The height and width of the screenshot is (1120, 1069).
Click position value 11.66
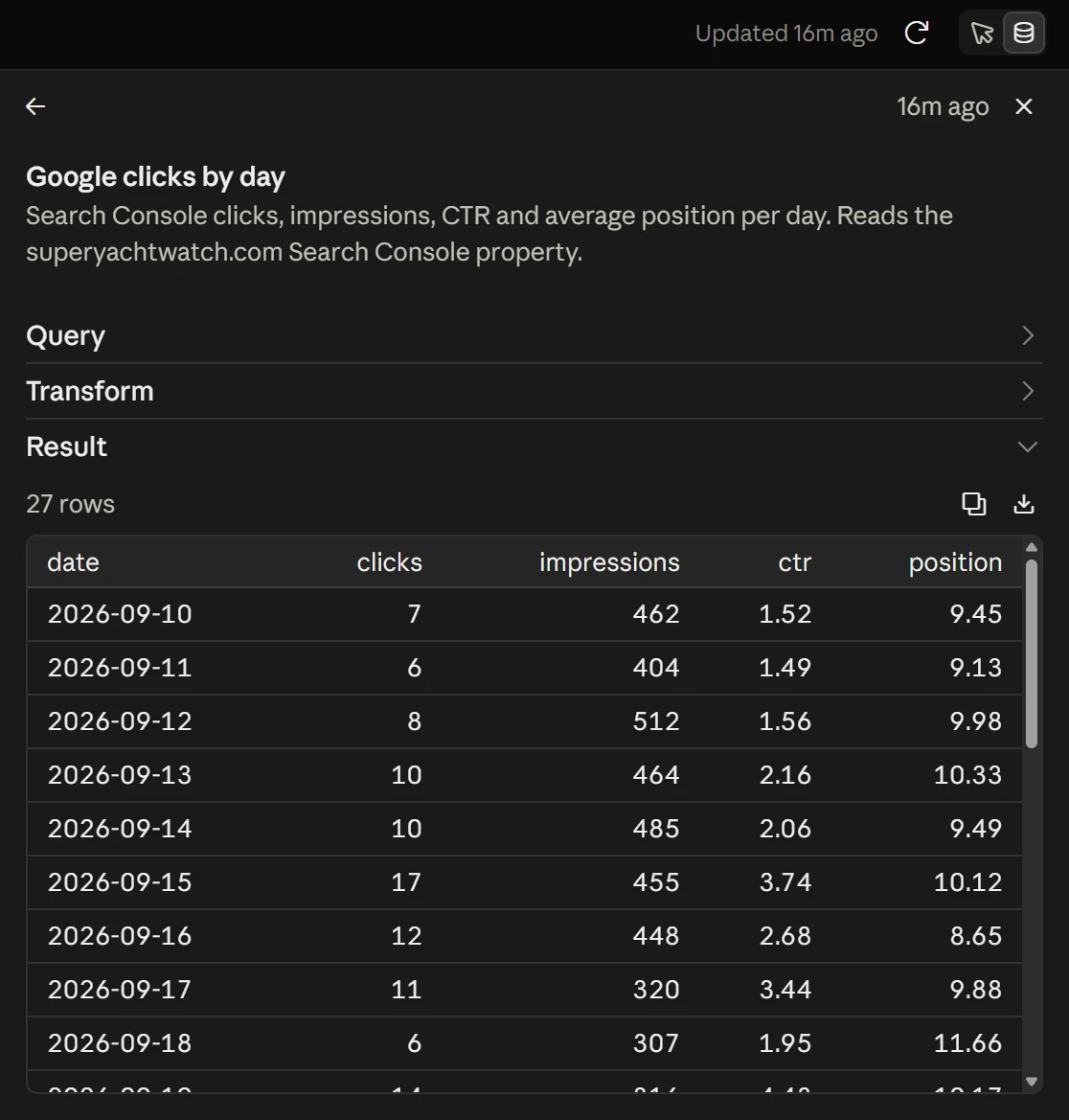tap(967, 1042)
